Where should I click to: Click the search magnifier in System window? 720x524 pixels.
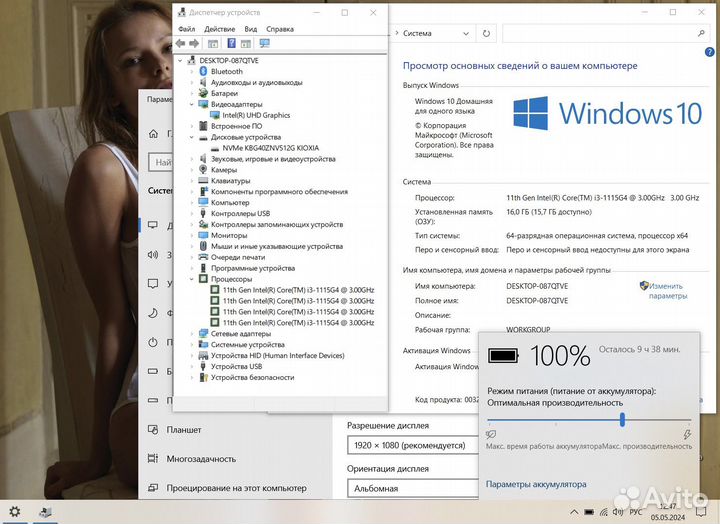click(x=701, y=33)
